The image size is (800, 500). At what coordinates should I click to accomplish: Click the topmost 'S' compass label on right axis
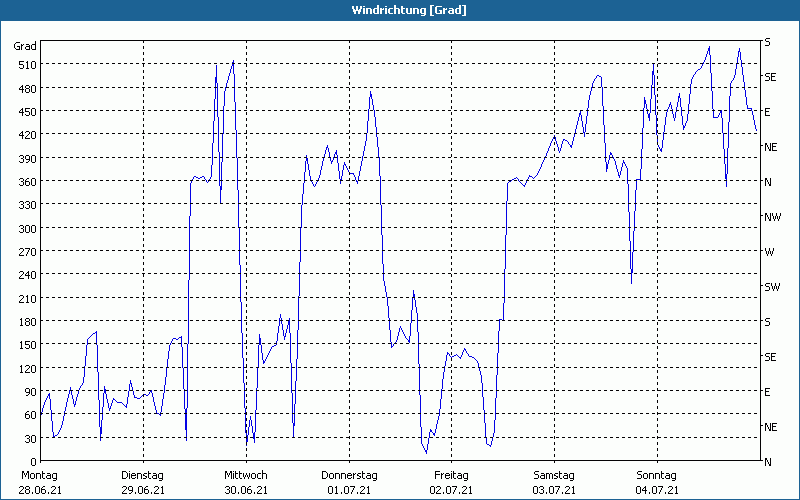(x=767, y=42)
